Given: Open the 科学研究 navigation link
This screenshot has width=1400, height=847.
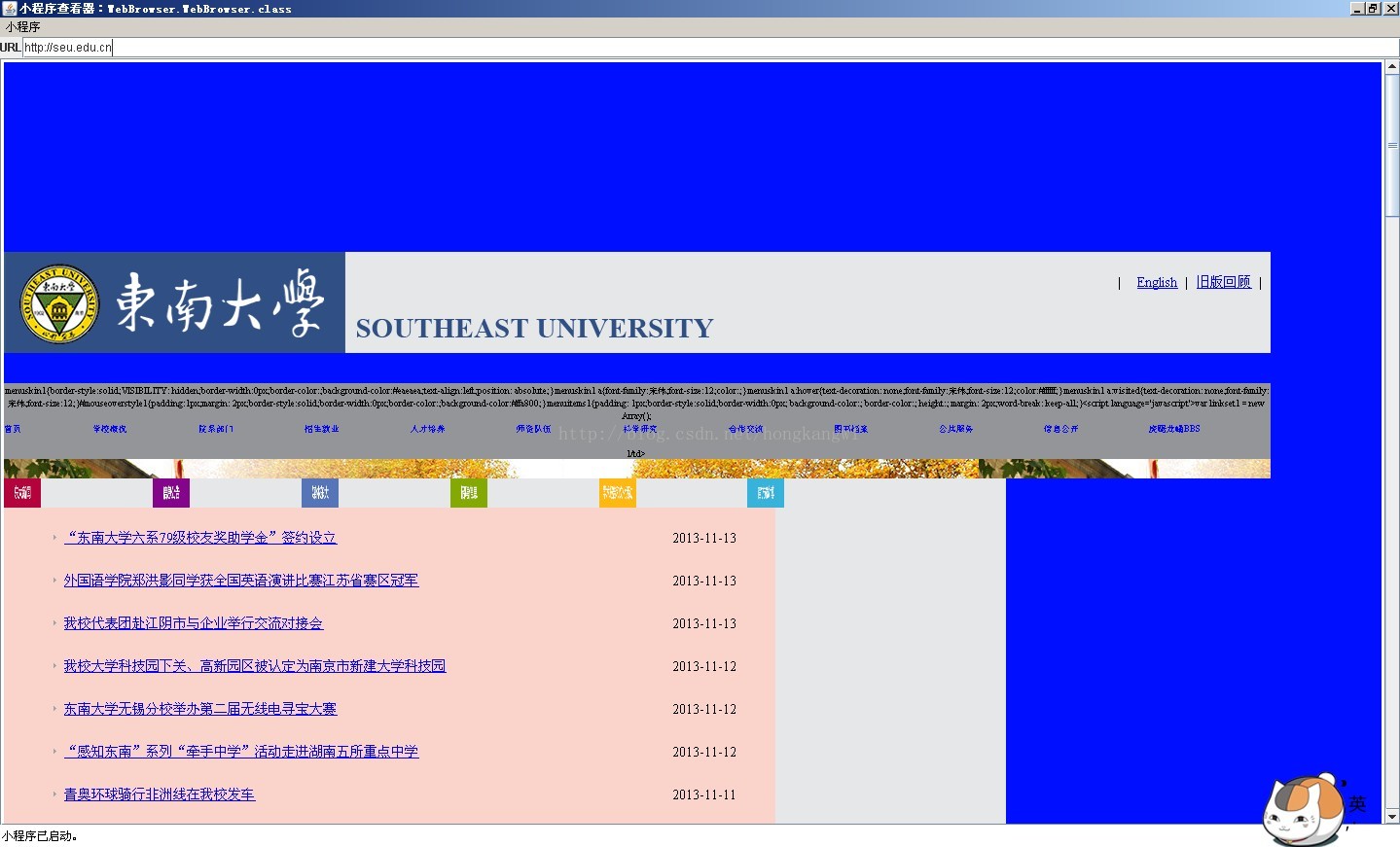Looking at the screenshot, I should pyautogui.click(x=640, y=429).
